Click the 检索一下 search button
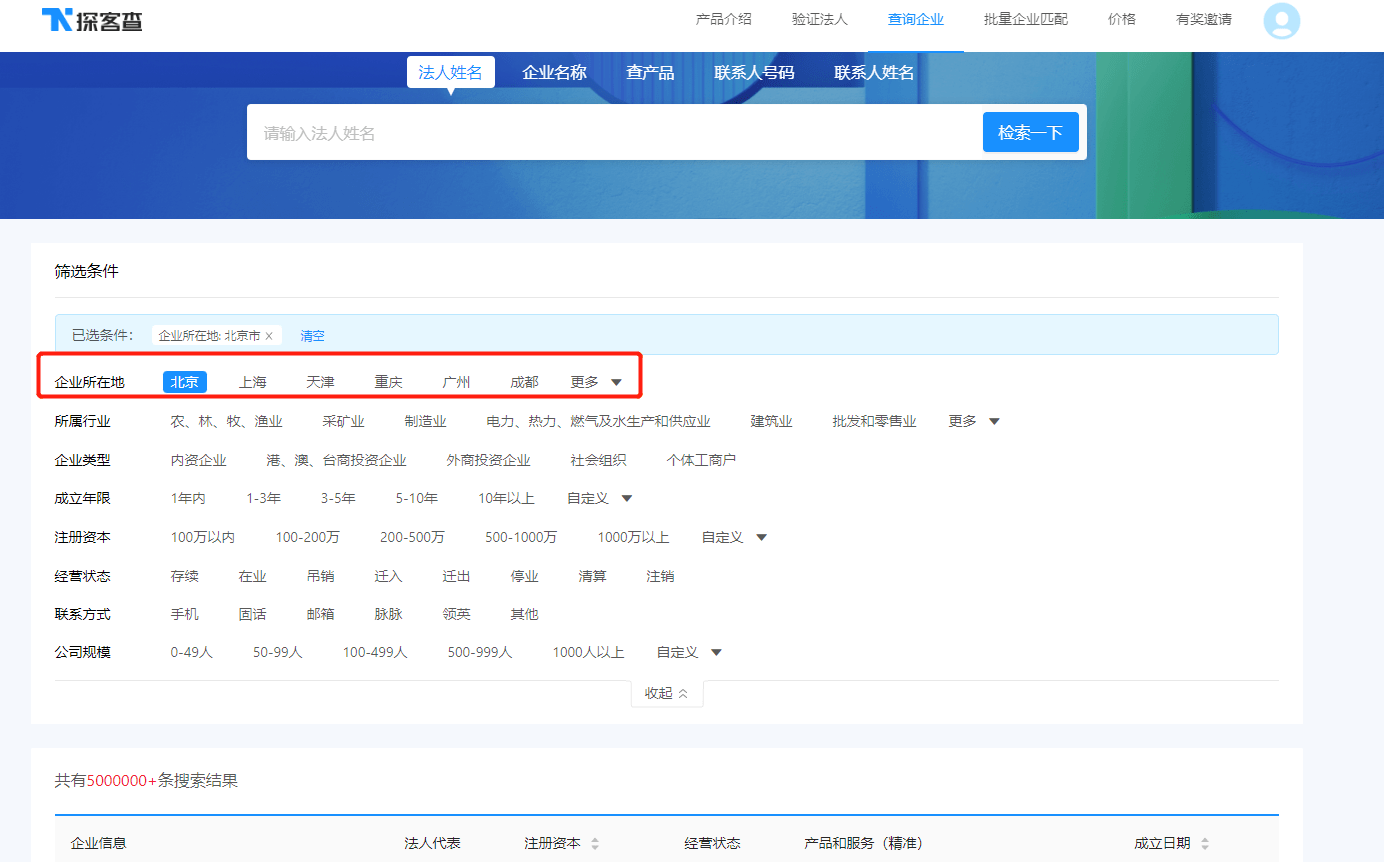 click(x=1031, y=131)
